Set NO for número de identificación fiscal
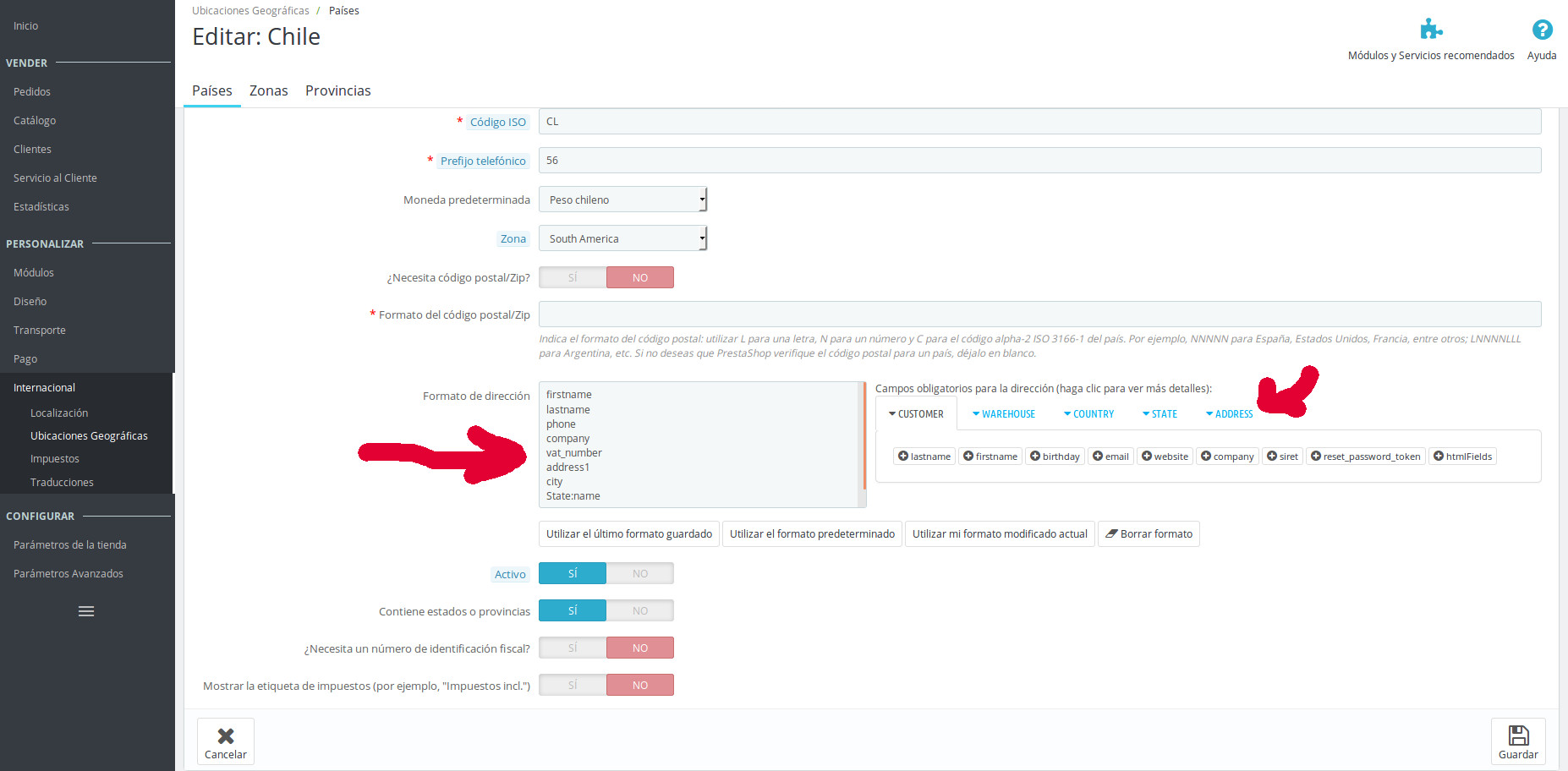Viewport: 1568px width, 771px height. 640,648
